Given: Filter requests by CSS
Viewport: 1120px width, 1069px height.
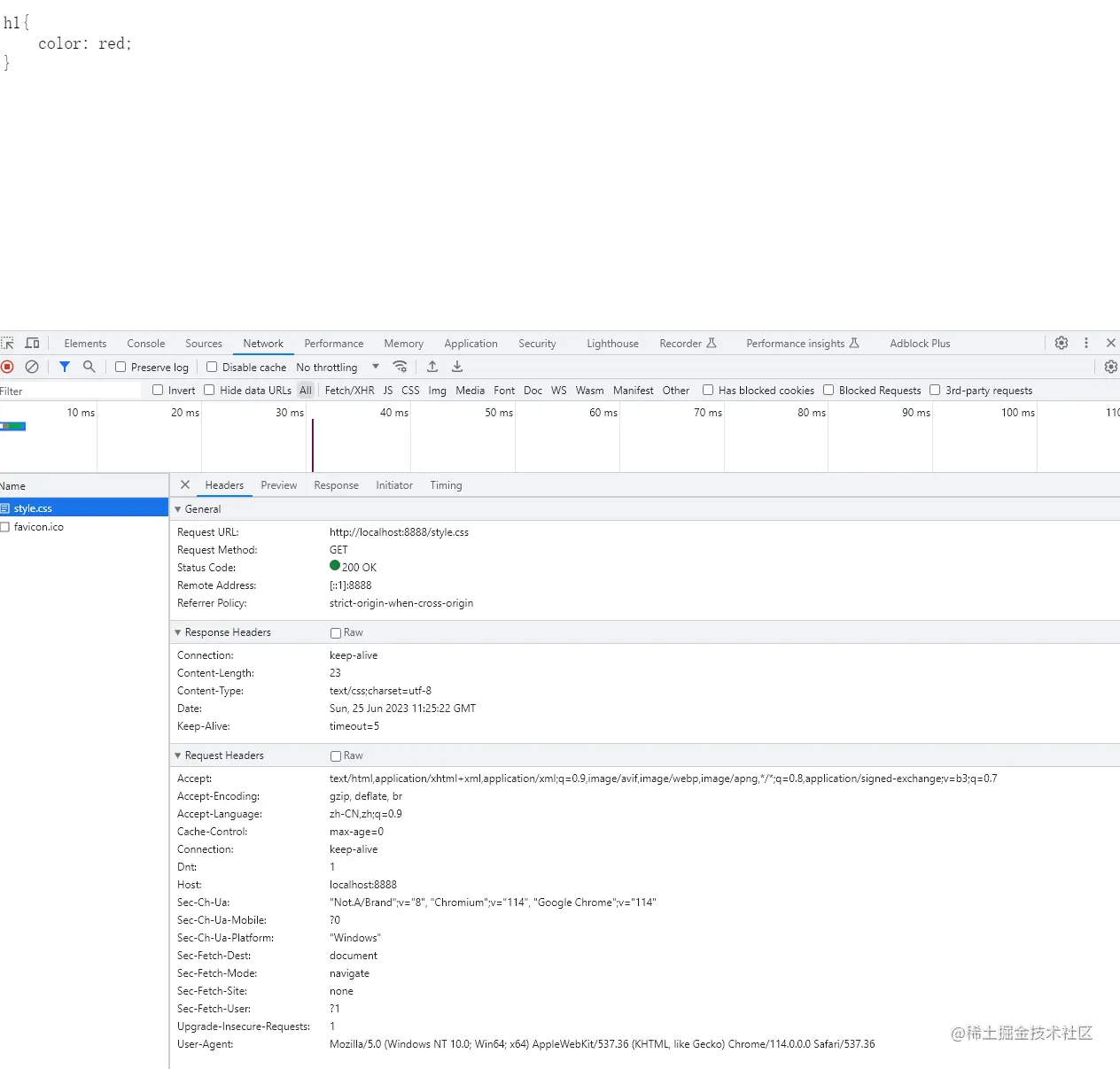Looking at the screenshot, I should [410, 391].
